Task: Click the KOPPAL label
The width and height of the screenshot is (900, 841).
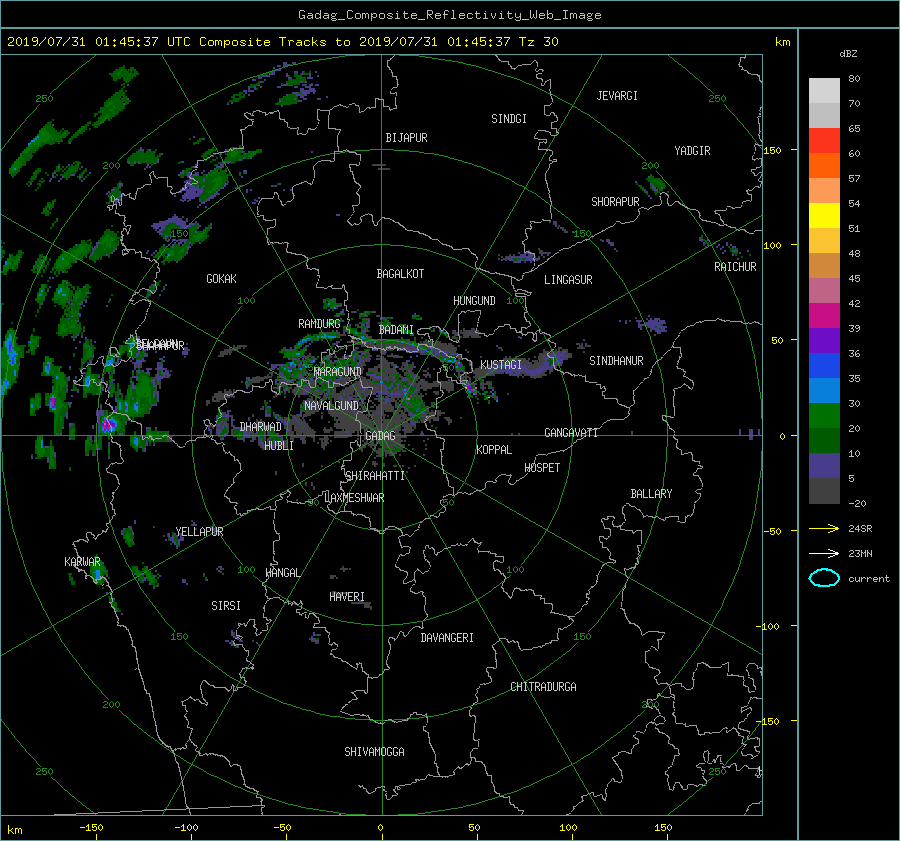Action: pyautogui.click(x=494, y=450)
